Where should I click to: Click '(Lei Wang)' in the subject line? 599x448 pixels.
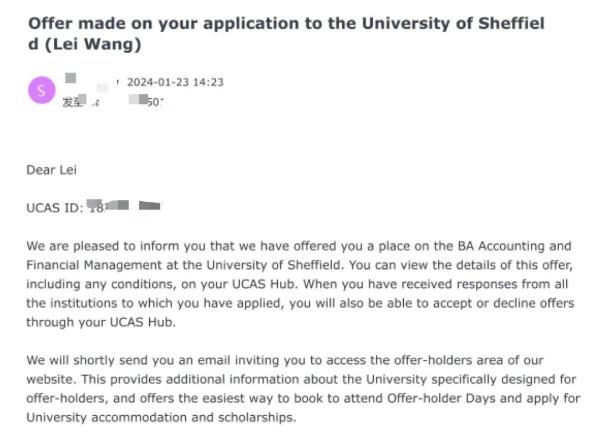93,44
